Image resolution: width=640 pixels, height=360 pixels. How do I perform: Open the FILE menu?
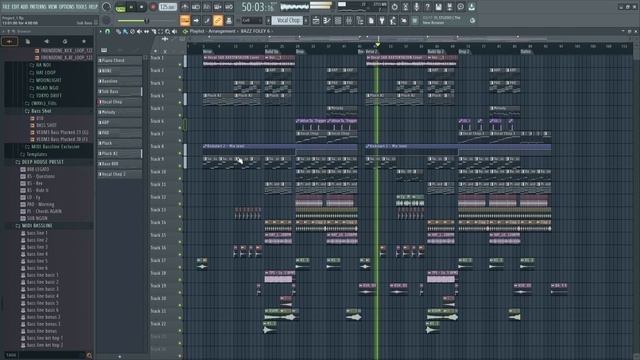coord(6,7)
